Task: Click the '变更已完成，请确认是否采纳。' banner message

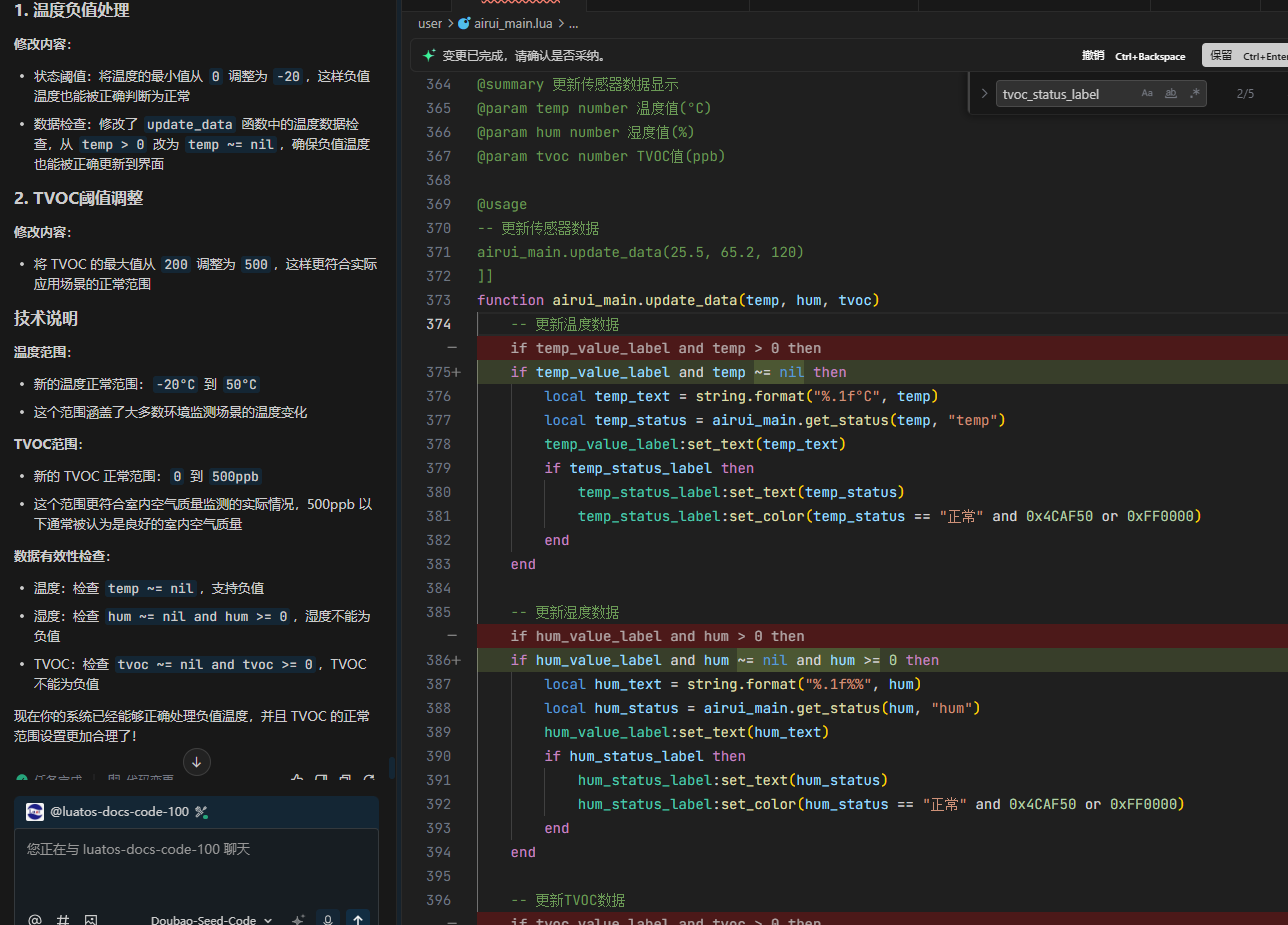Action: click(x=523, y=56)
